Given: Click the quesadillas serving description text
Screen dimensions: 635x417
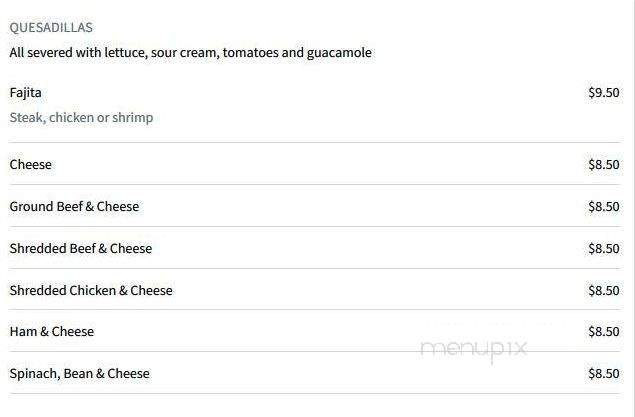Looking at the screenshot, I should (191, 53).
